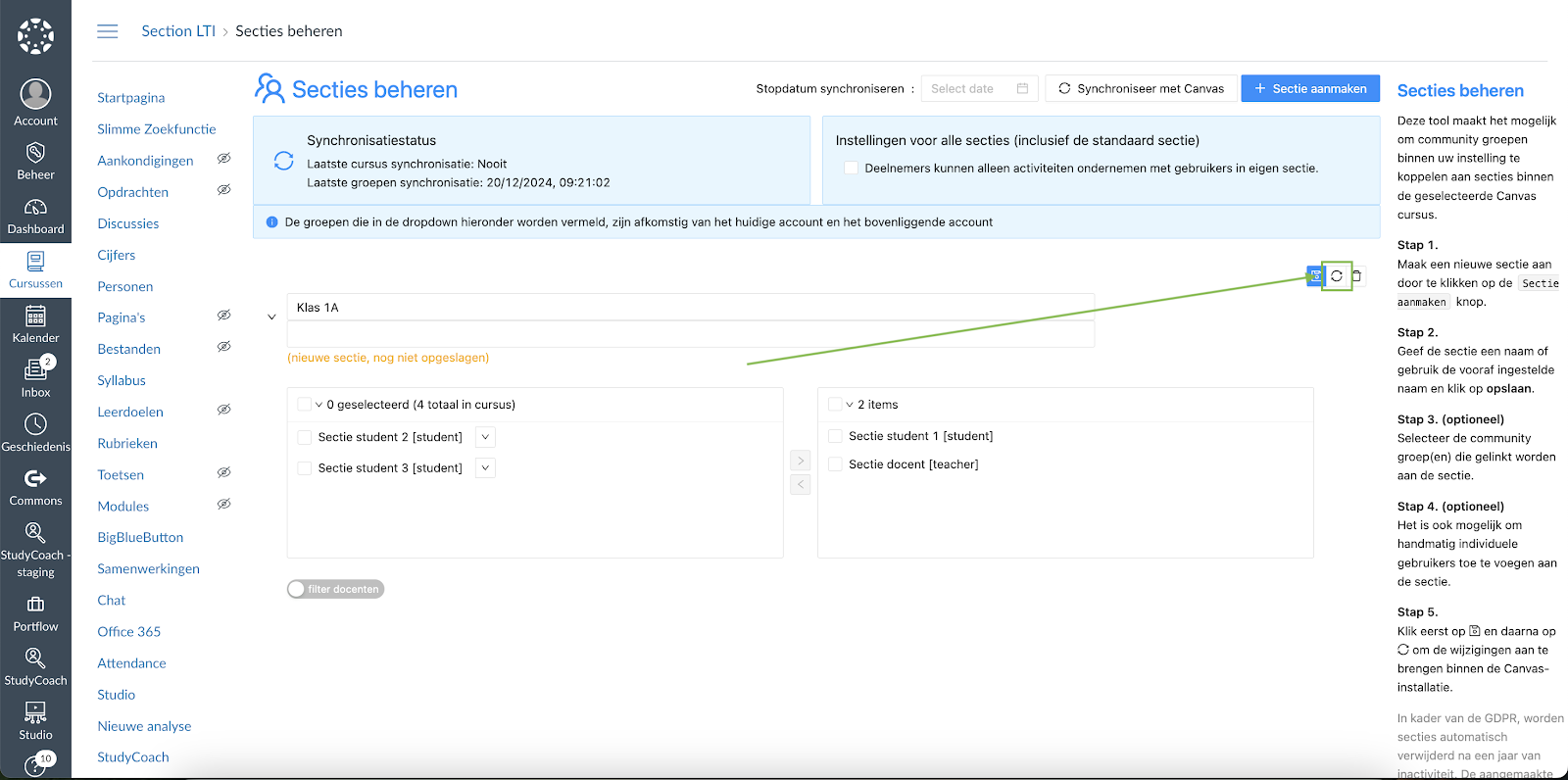
Task: Open dropdown next to Sectie student 3
Action: point(485,468)
